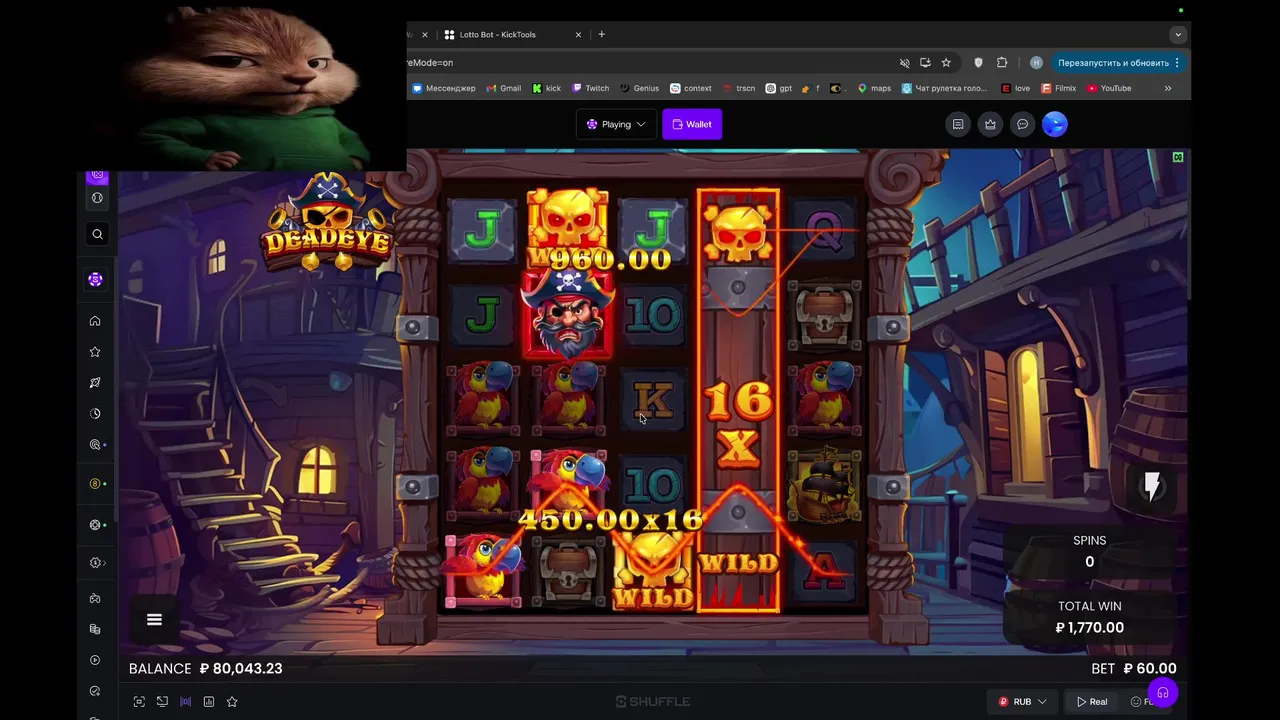Open the love bookmark
The image size is (1280, 720).
point(1016,88)
